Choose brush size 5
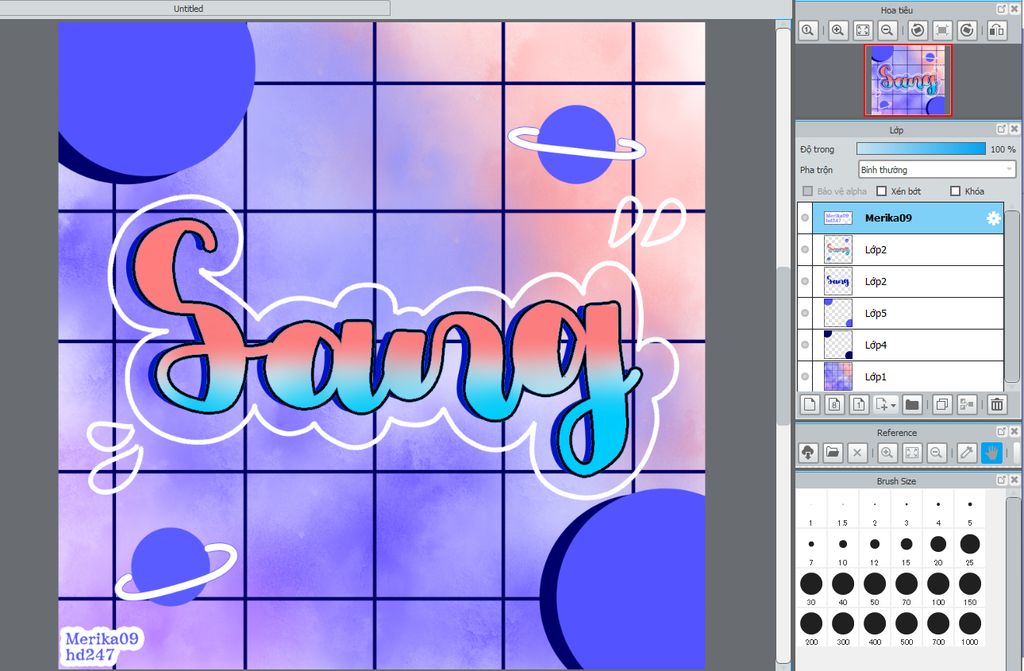 pyautogui.click(x=970, y=511)
